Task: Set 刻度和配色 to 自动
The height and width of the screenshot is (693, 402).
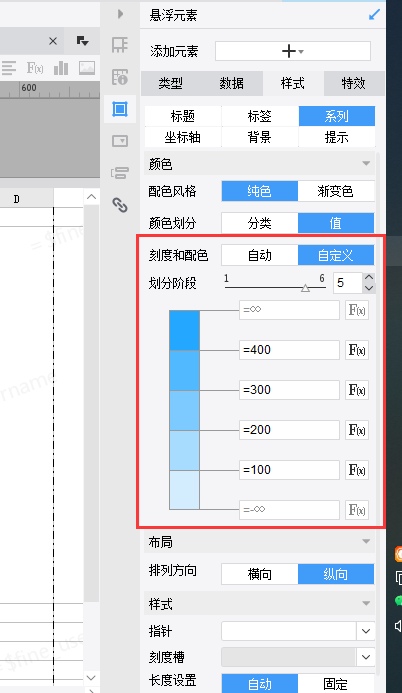Action: [x=260, y=255]
